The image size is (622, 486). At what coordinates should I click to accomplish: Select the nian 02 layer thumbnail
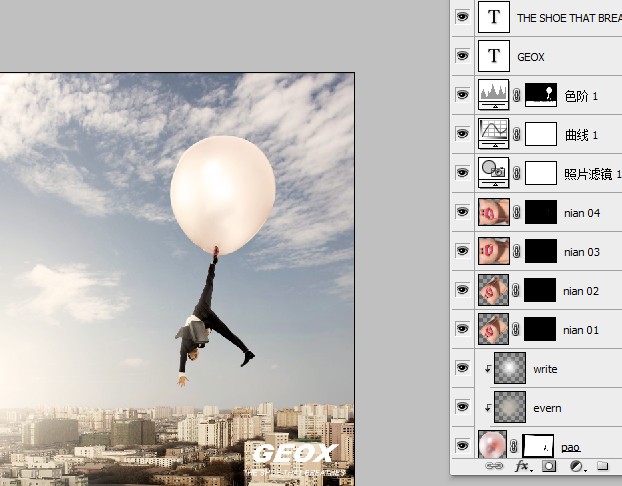[493, 290]
